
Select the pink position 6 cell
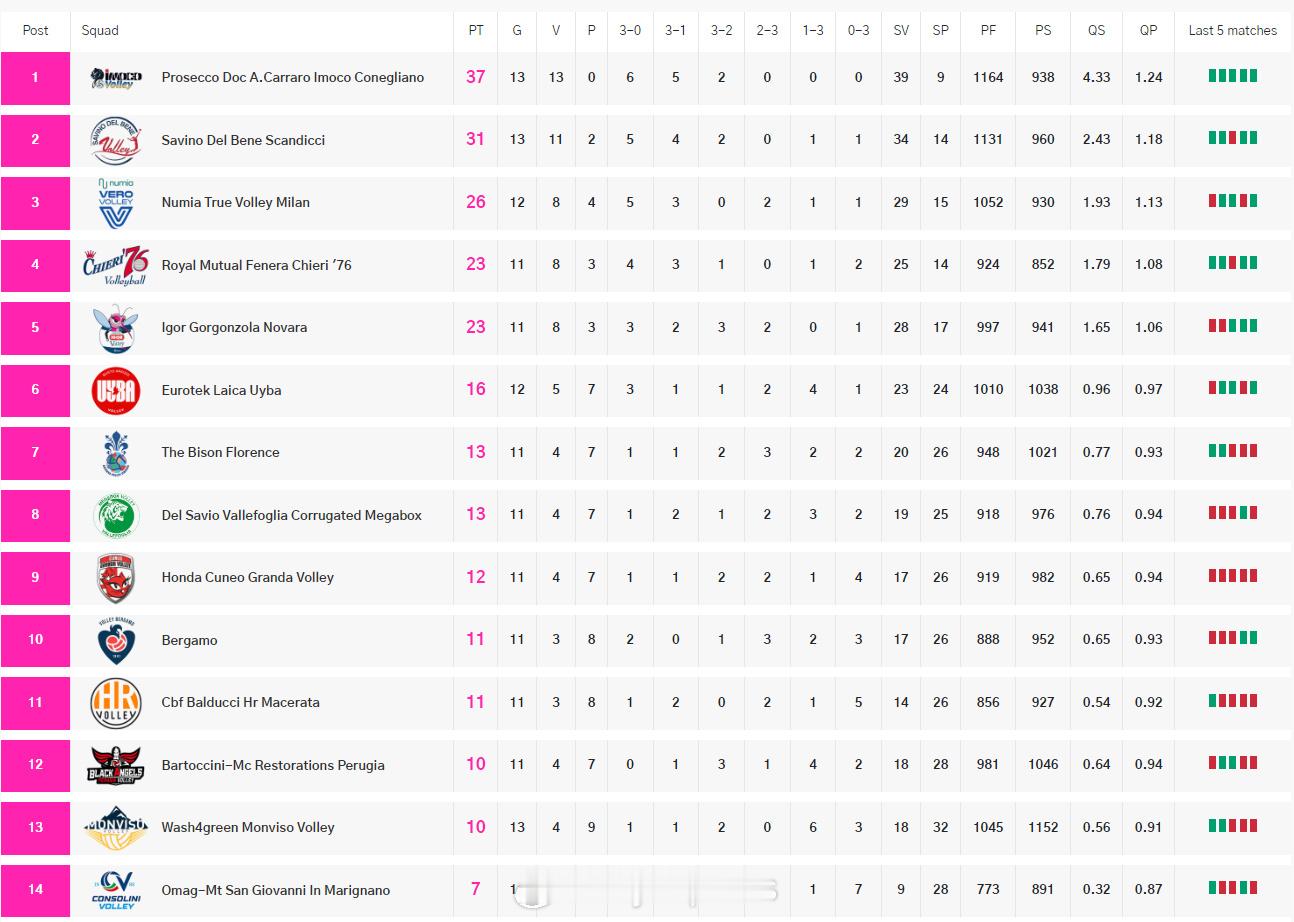pyautogui.click(x=36, y=390)
